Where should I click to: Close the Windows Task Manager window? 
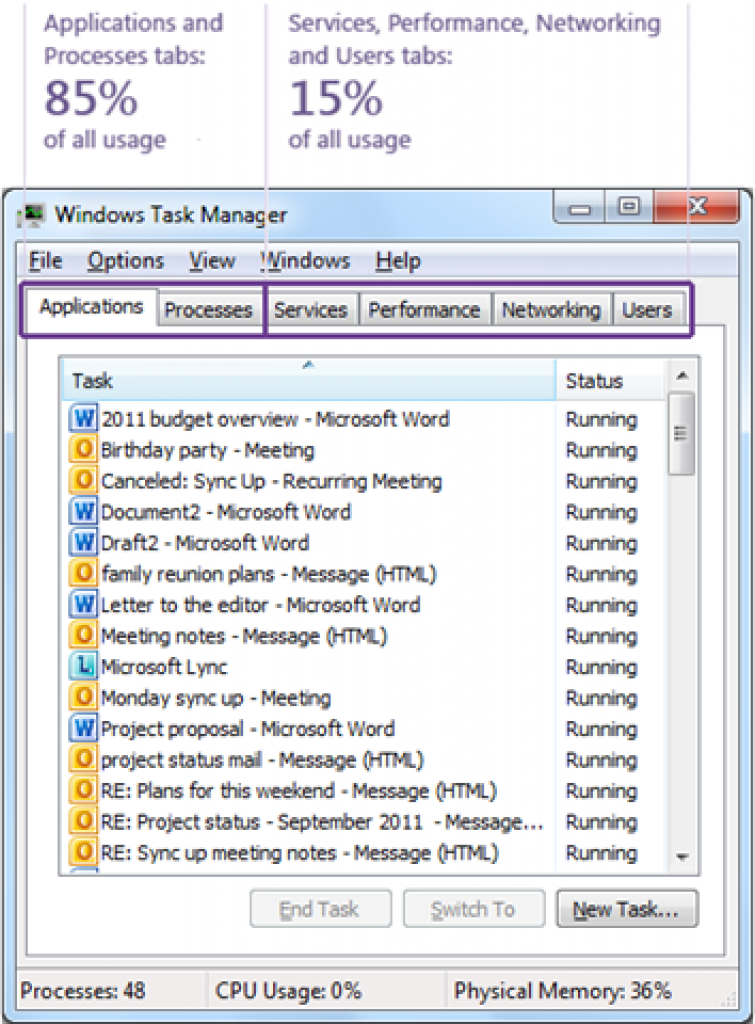point(697,208)
